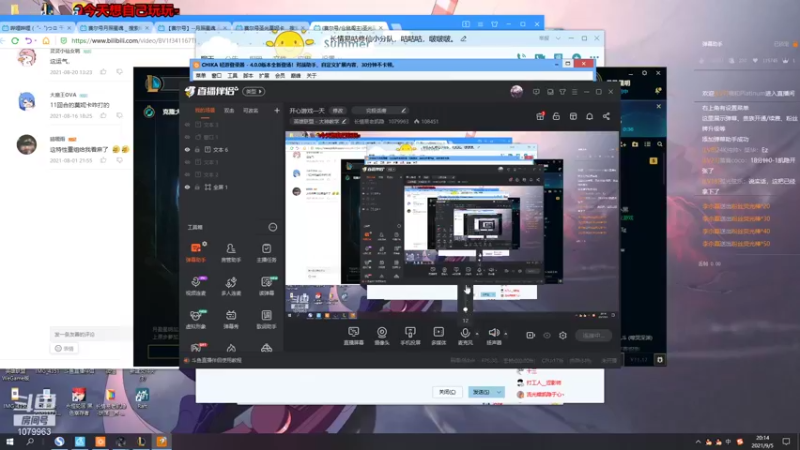Screen dimensions: 800x450
Task: Open the 菜单 menu in CHIKA window
Action: click(201, 76)
